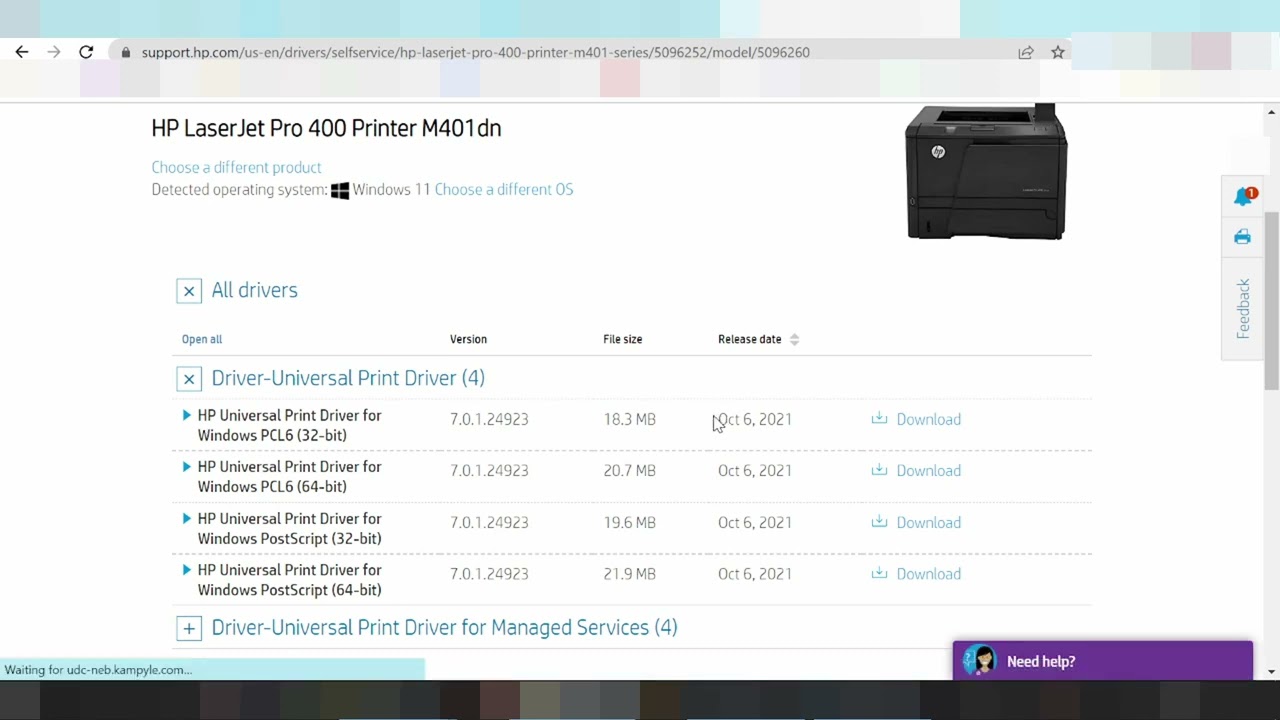The image size is (1280, 720).
Task: Click the browser forward arrow
Action: [54, 52]
